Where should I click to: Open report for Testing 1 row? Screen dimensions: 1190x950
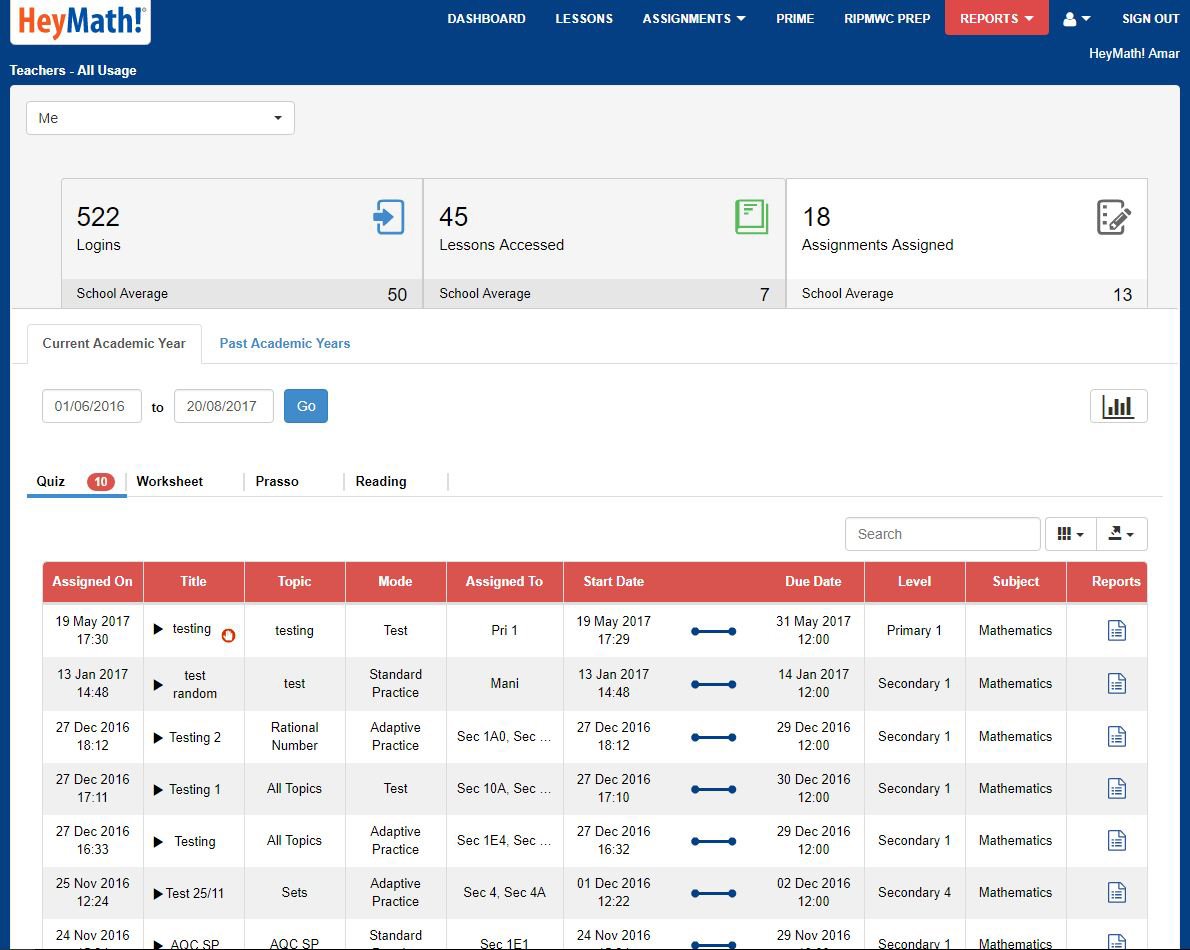click(x=1116, y=788)
